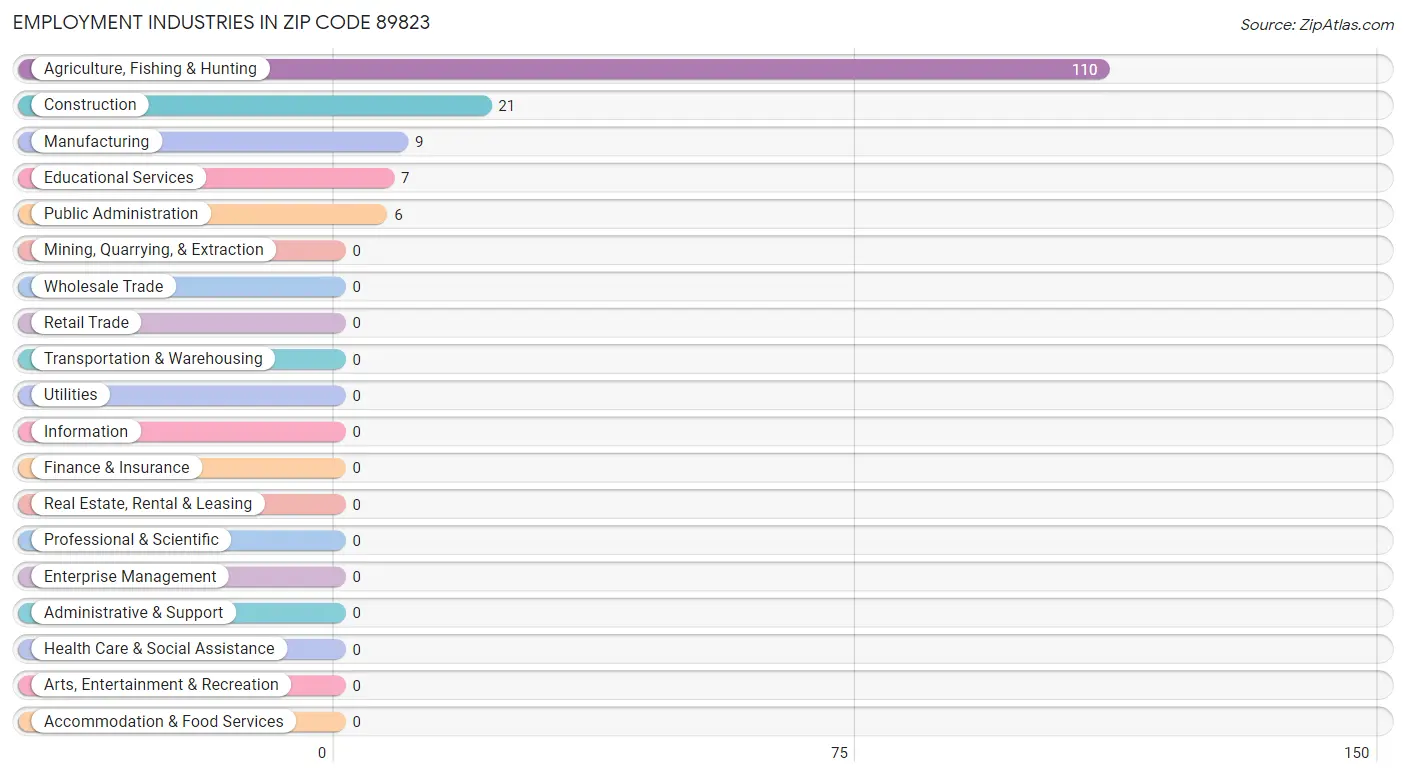Select Mining, Quarrying, & Extraction label
Viewport: 1406px width, 776px height.
coord(154,250)
